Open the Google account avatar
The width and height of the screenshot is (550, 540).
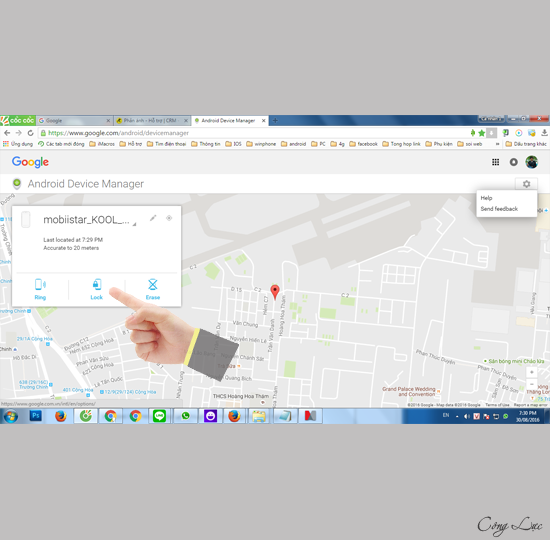pyautogui.click(x=531, y=162)
